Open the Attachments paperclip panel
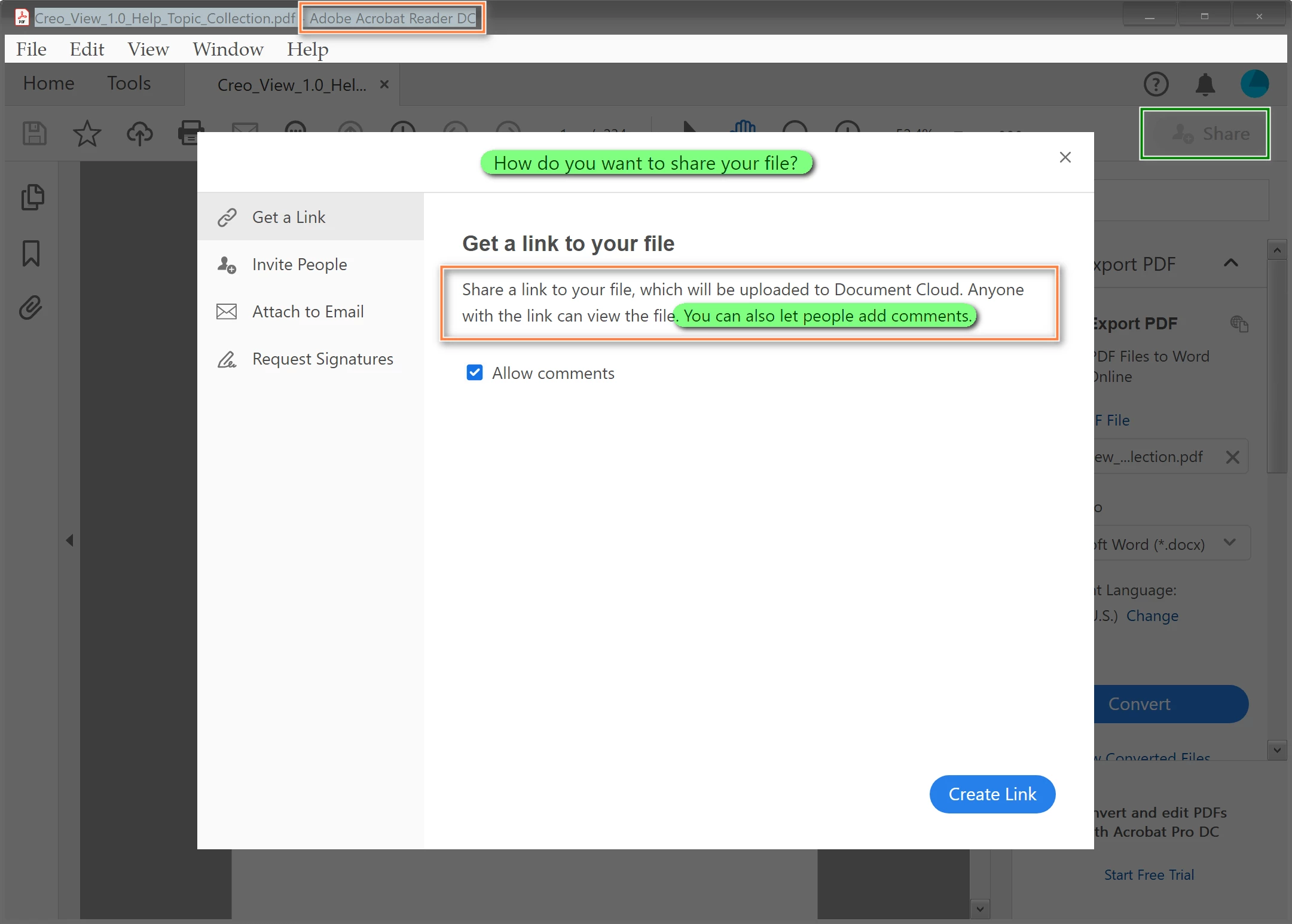The image size is (1292, 924). point(31,308)
